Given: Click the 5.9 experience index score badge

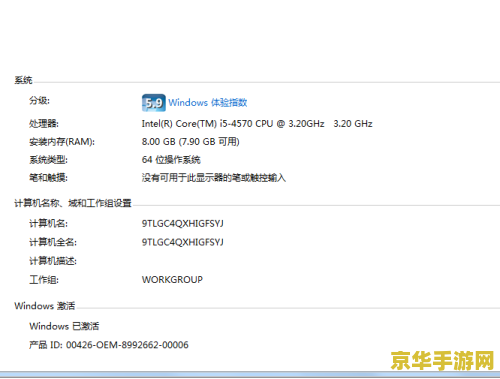Looking at the screenshot, I should click(x=154, y=103).
